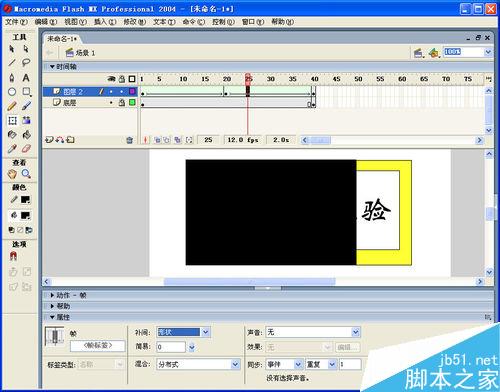
Task: Open the 声音 sound dropdown
Action: point(356,332)
